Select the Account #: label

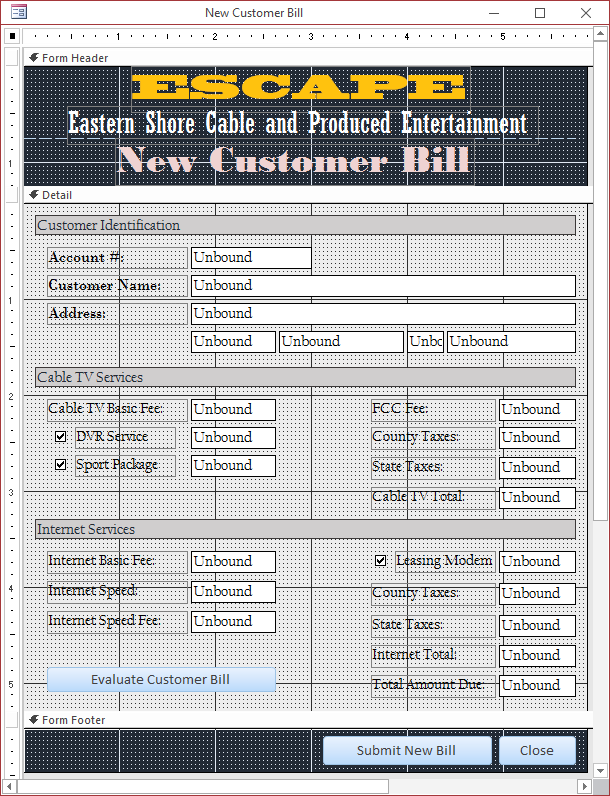(x=117, y=258)
